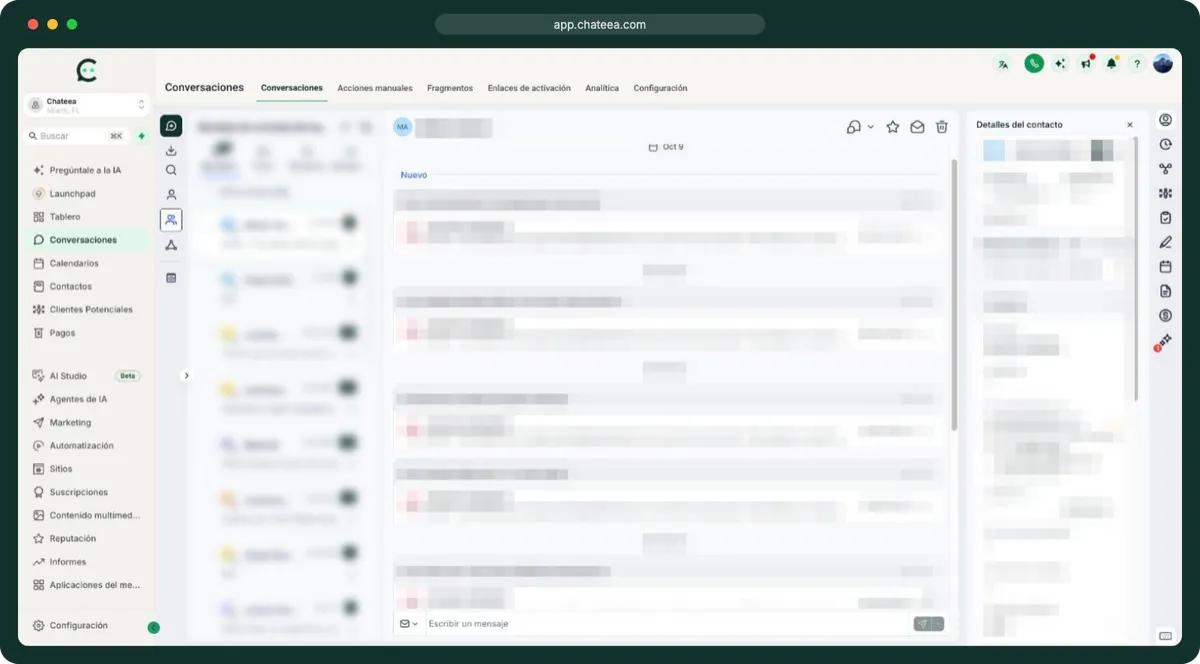Open the megaphone announcements icon

[1086, 64]
